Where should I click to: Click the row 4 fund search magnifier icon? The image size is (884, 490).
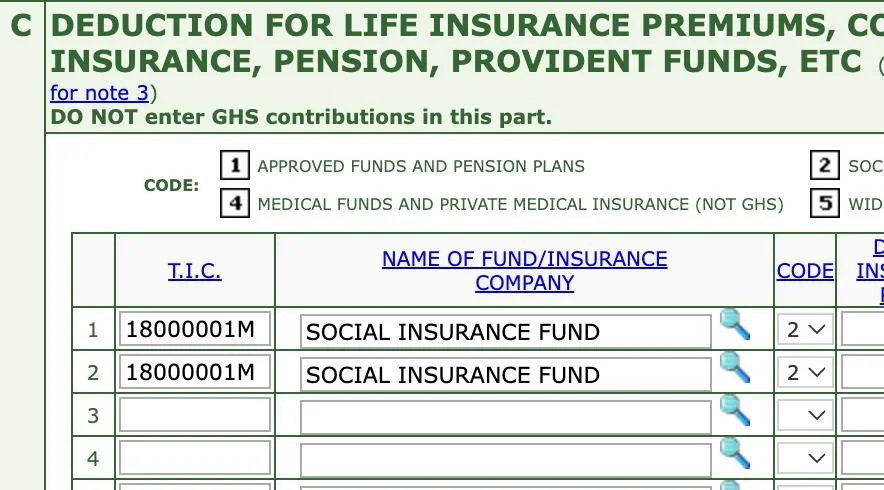point(735,453)
